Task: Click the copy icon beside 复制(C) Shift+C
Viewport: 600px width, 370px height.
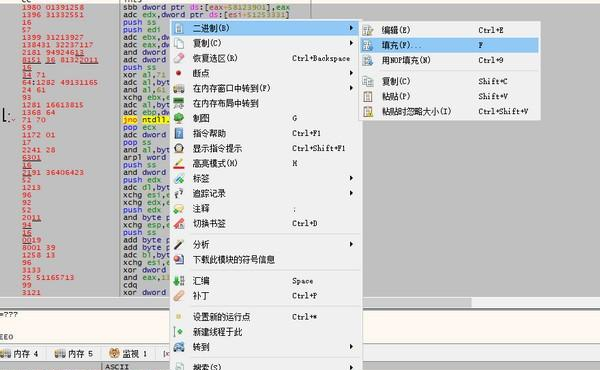Action: (368, 81)
